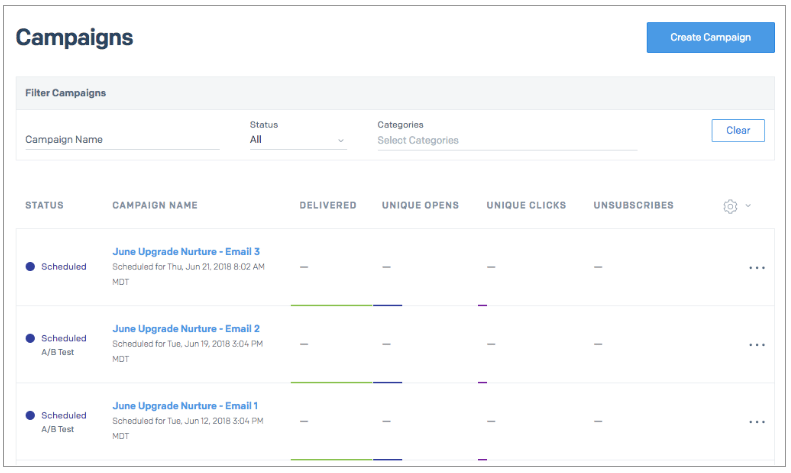The height and width of the screenshot is (473, 791).
Task: Click Scheduled status dot for Email 1
Action: pos(30,415)
